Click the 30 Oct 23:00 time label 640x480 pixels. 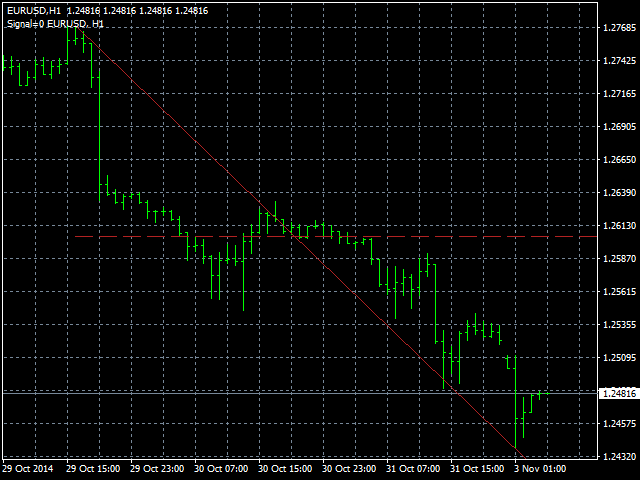point(349,468)
